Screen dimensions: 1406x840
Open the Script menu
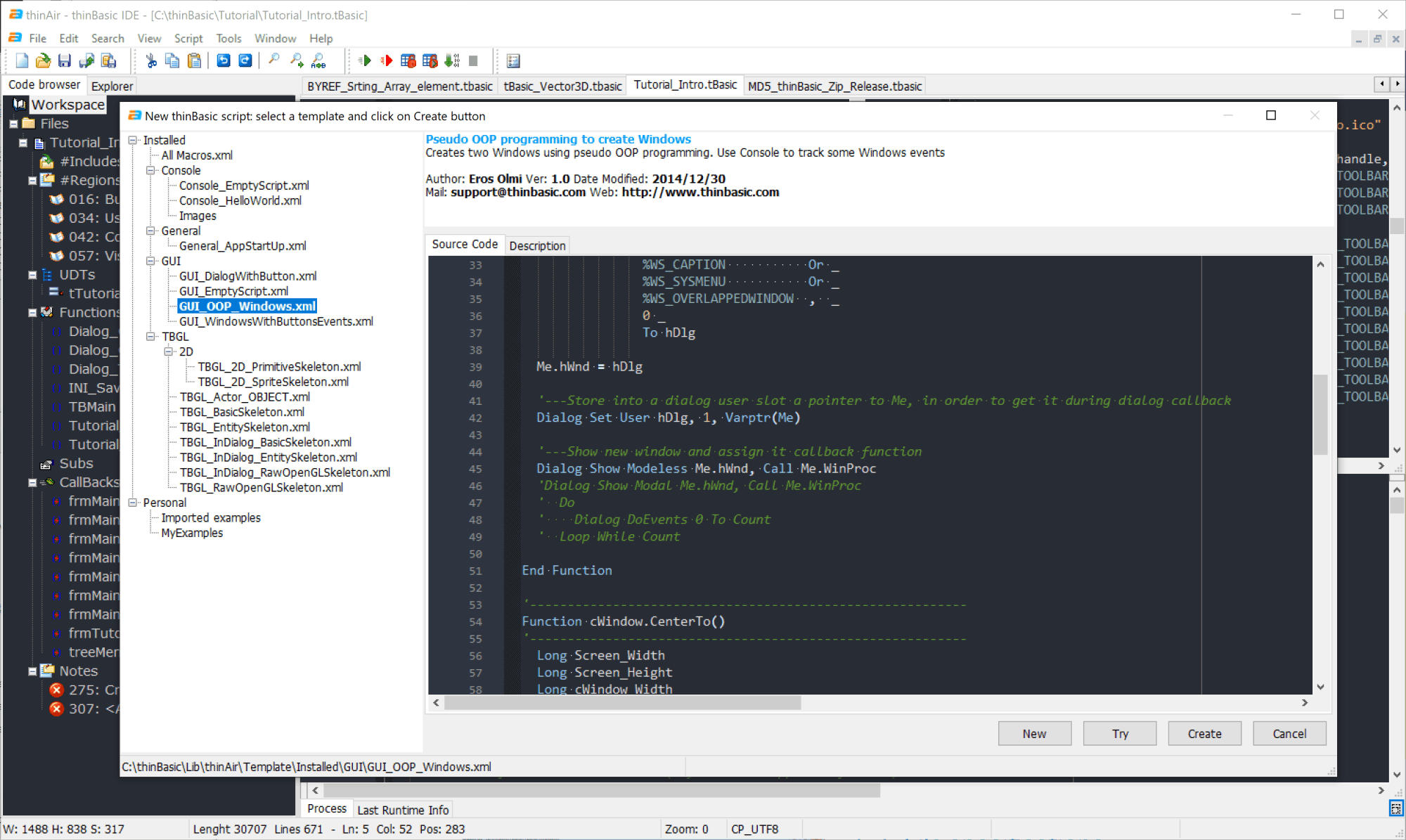(x=188, y=39)
